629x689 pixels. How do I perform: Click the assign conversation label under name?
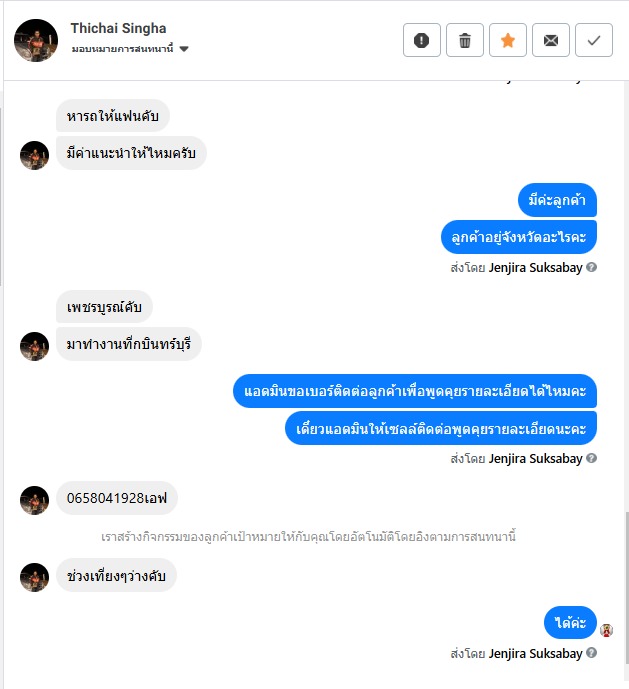[x=123, y=49]
